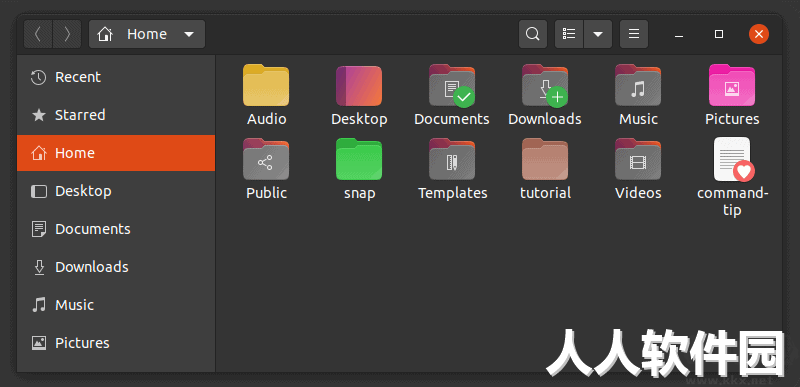Switch to list view mode
This screenshot has height=387, width=800.
(569, 34)
